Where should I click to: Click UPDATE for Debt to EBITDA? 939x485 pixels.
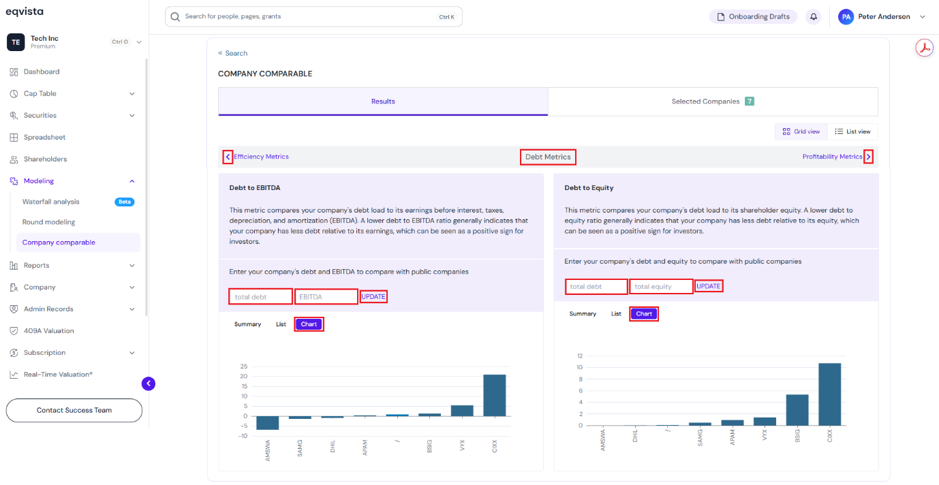click(374, 297)
